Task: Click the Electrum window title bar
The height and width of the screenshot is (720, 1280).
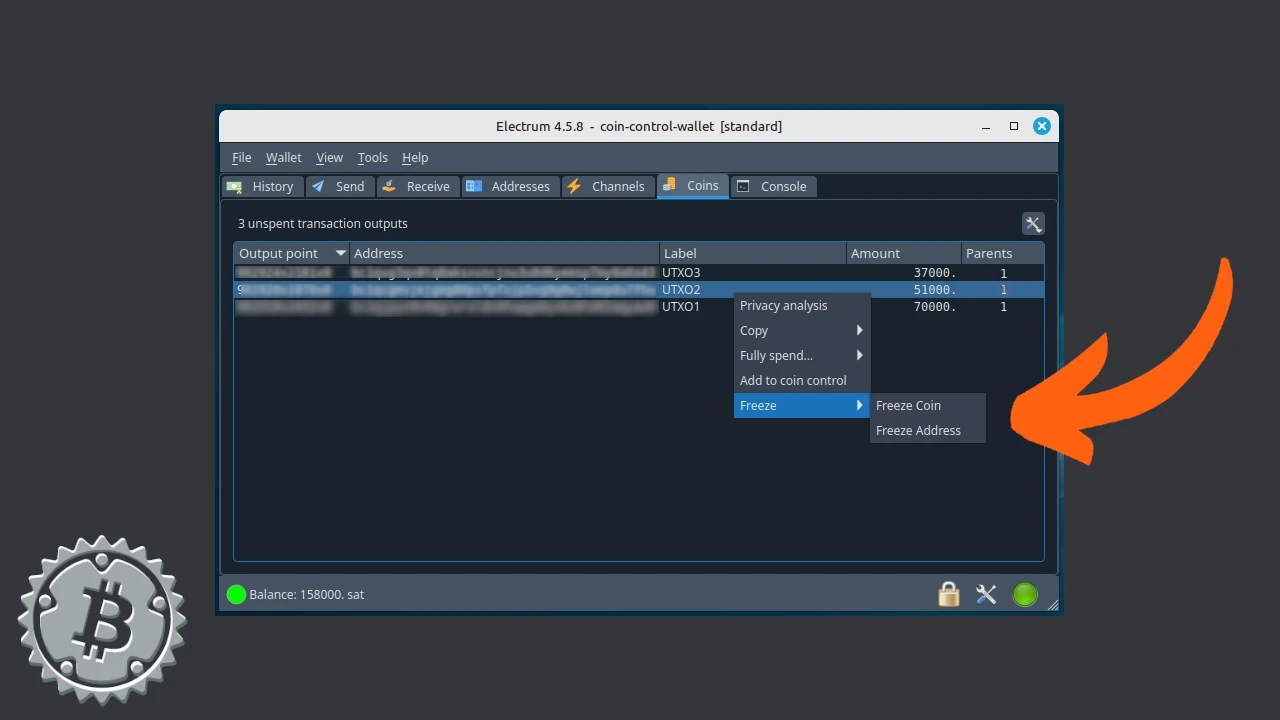Action: (639, 127)
